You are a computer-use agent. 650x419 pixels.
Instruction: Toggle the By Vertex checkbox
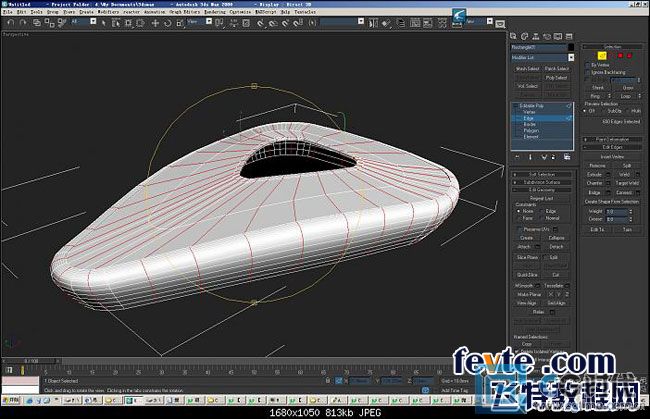(x=587, y=65)
